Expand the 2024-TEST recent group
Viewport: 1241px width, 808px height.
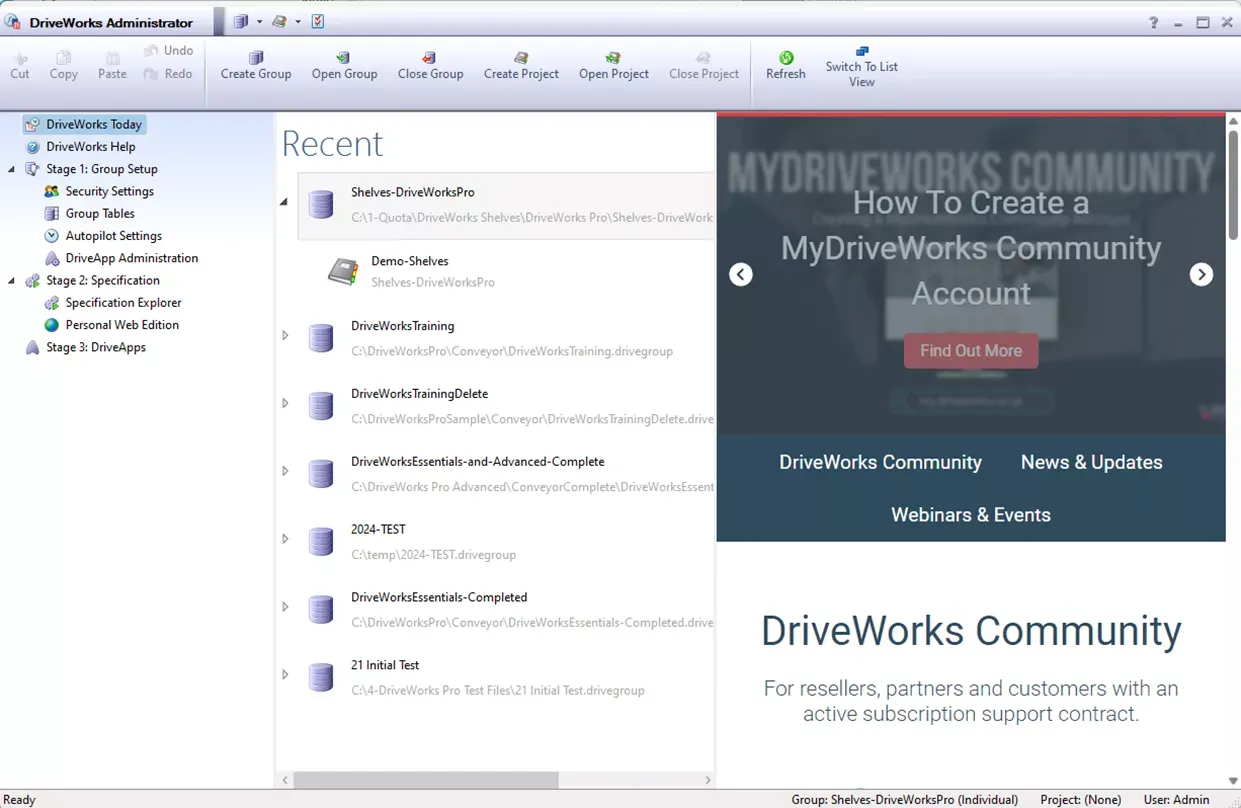pos(285,539)
